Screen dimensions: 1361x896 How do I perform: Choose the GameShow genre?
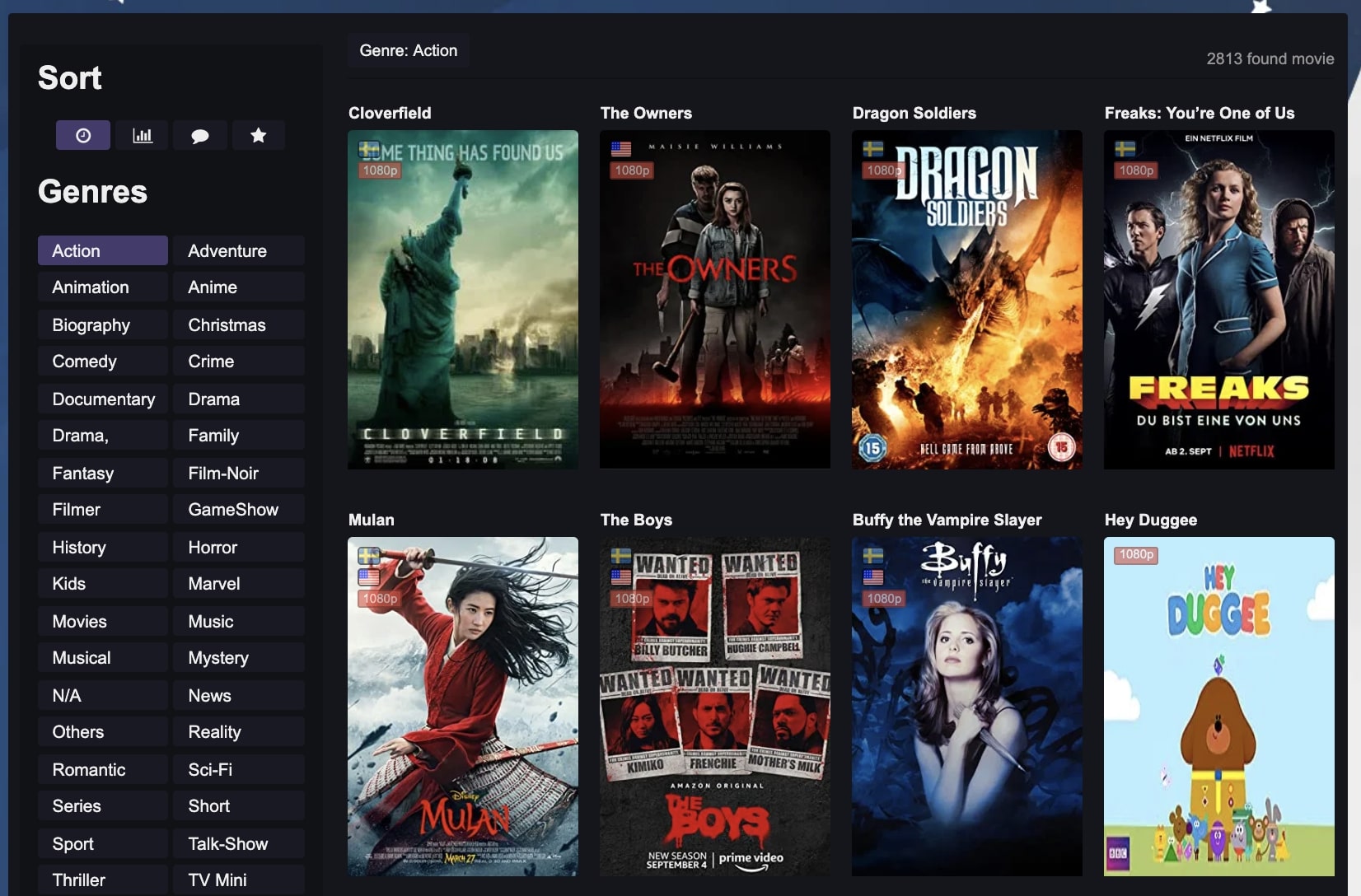click(x=239, y=510)
